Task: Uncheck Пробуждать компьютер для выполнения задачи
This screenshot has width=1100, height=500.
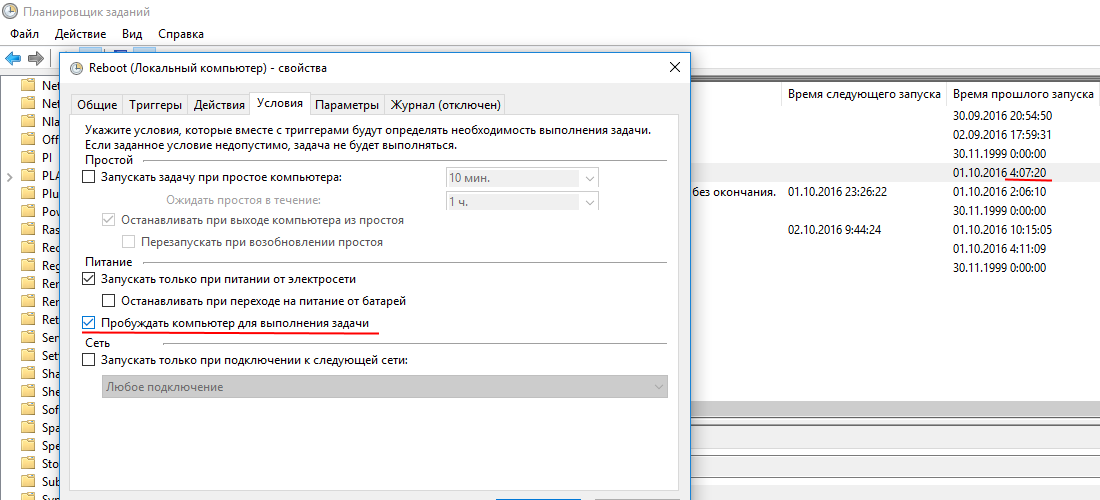Action: [x=90, y=323]
